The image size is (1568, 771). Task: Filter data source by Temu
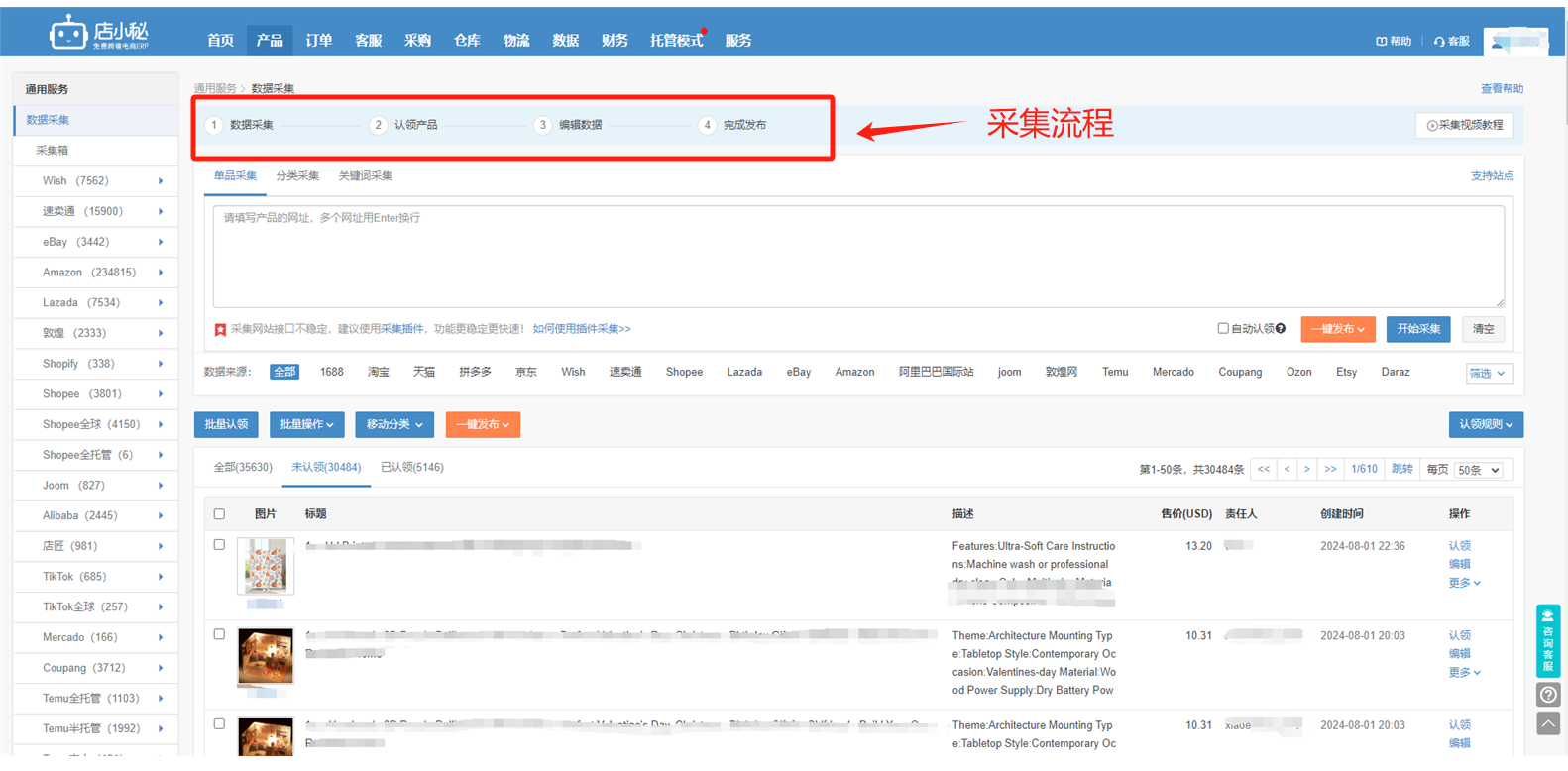[1115, 373]
